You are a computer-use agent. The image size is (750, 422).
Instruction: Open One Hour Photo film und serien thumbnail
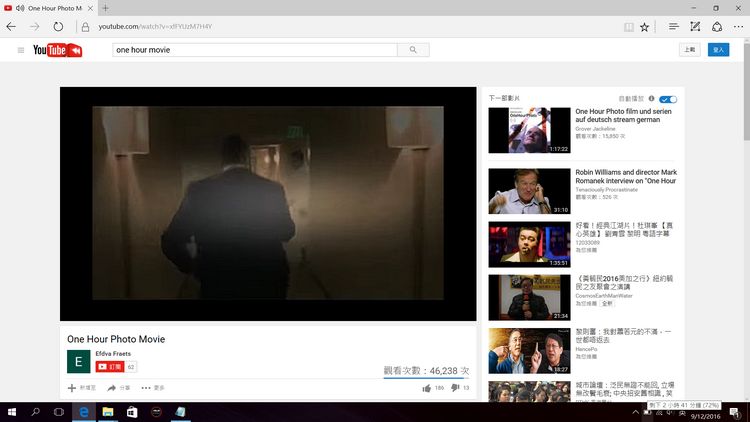[529, 130]
